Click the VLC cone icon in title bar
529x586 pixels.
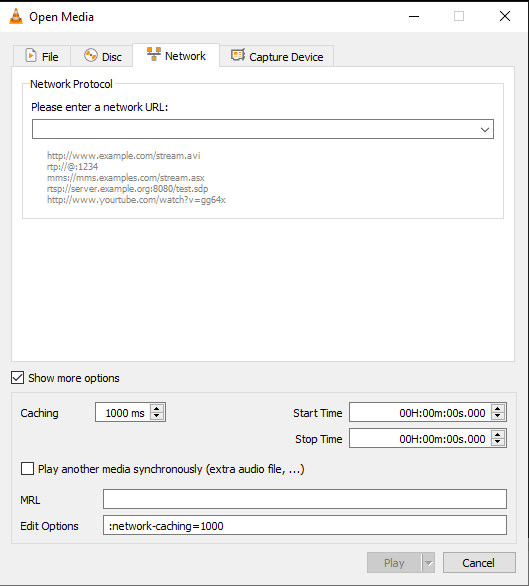[16, 17]
